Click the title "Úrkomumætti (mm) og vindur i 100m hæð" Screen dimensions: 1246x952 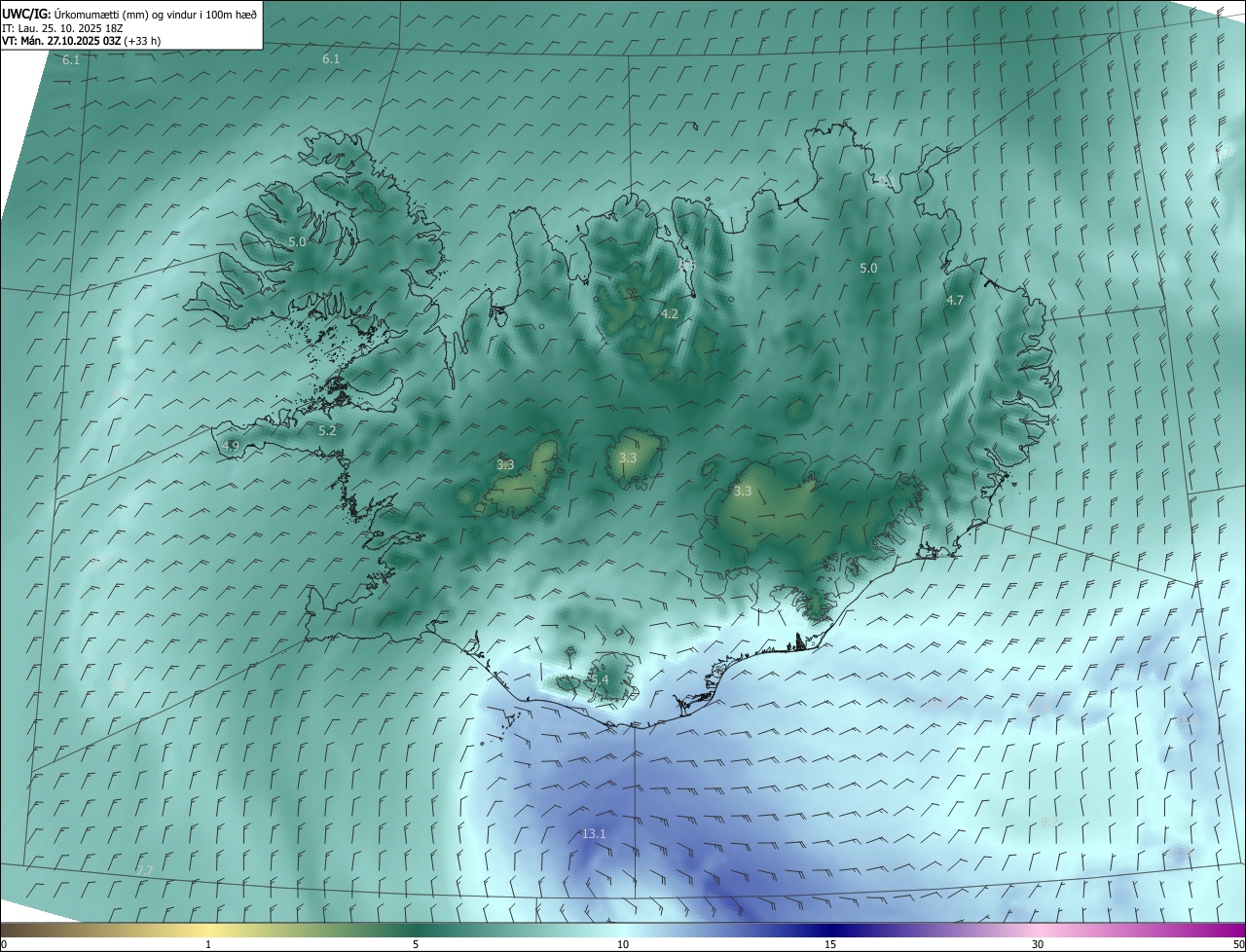[155, 14]
